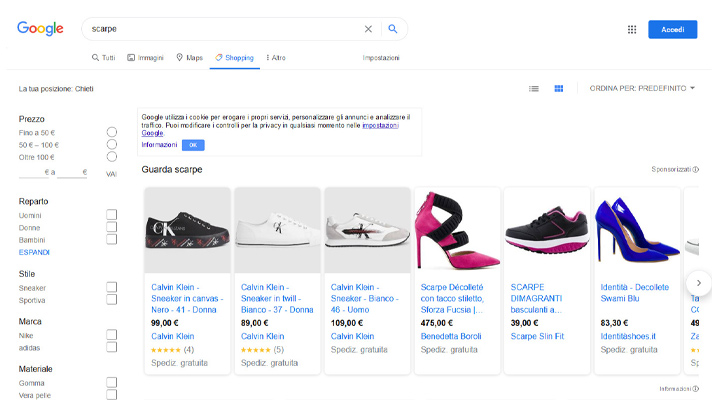Open Identità Decollete Swami Blu link
This screenshot has width=720, height=400.
point(635,293)
